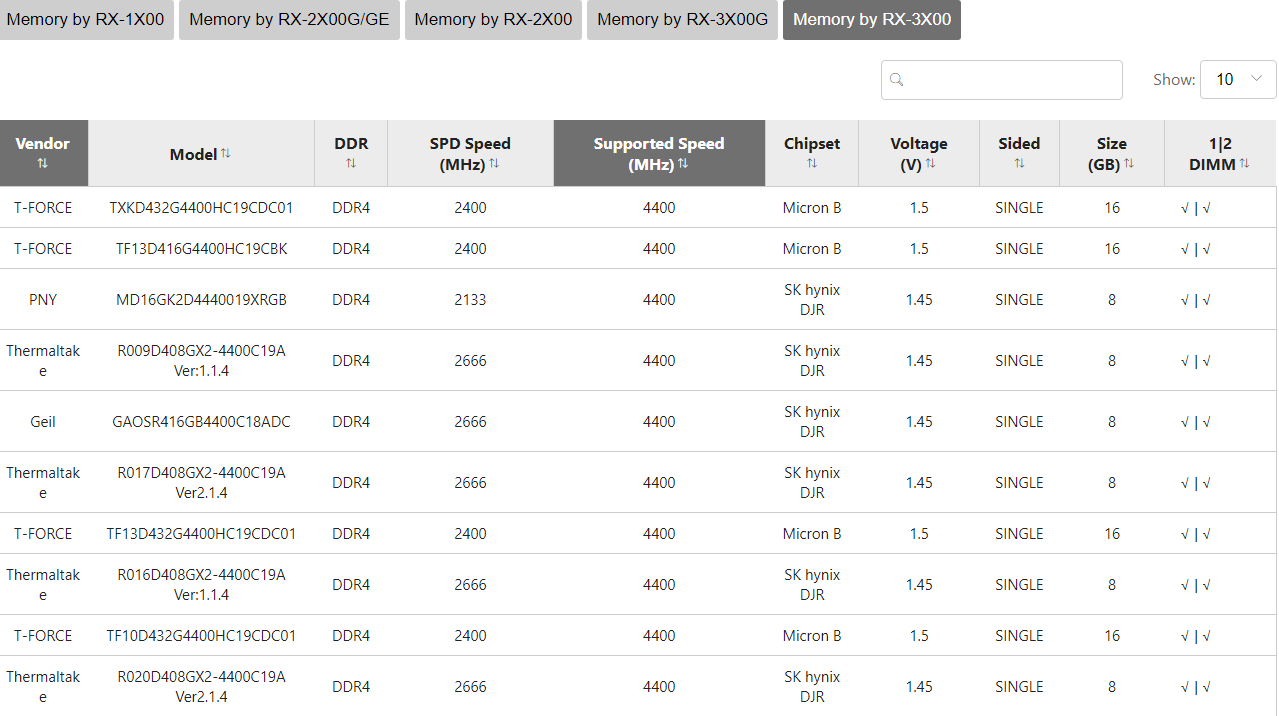Click the Vendor column sort icon
1279x716 pixels.
click(x=43, y=163)
